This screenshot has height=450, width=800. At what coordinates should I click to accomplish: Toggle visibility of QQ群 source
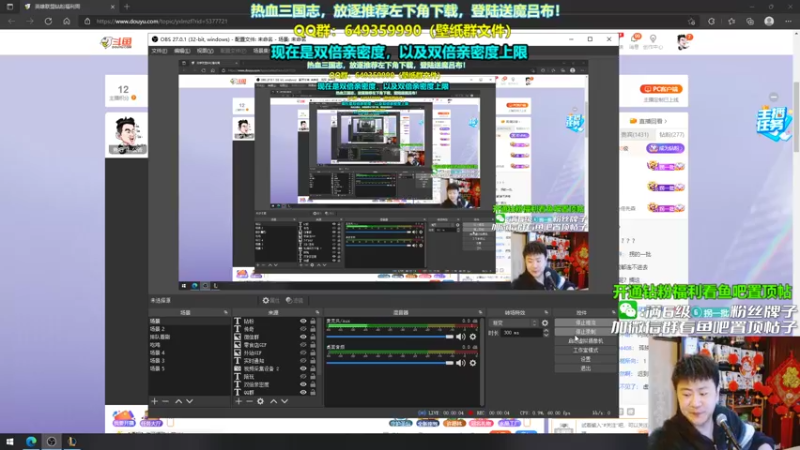point(303,392)
